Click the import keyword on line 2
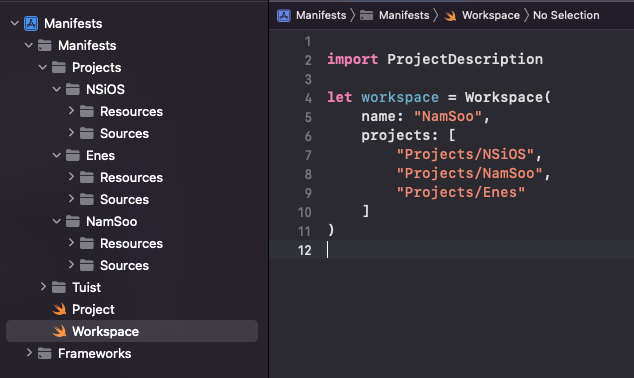 click(353, 59)
